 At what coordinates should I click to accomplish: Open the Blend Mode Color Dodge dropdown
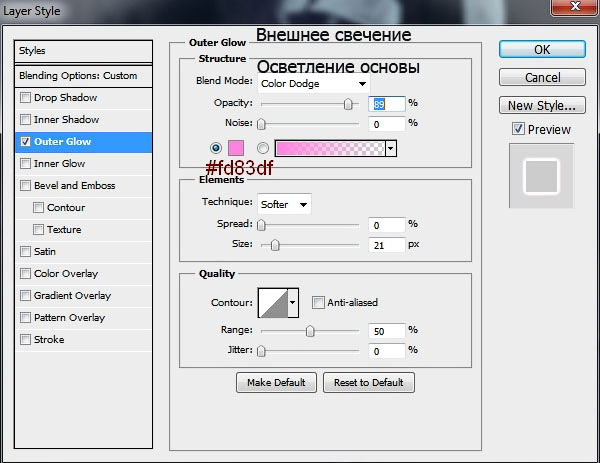pos(314,83)
